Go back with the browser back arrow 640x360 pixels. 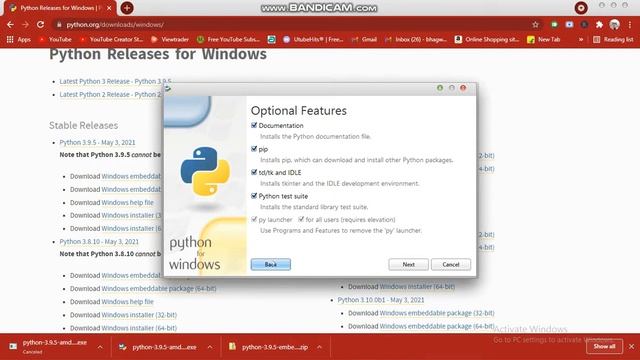point(10,24)
